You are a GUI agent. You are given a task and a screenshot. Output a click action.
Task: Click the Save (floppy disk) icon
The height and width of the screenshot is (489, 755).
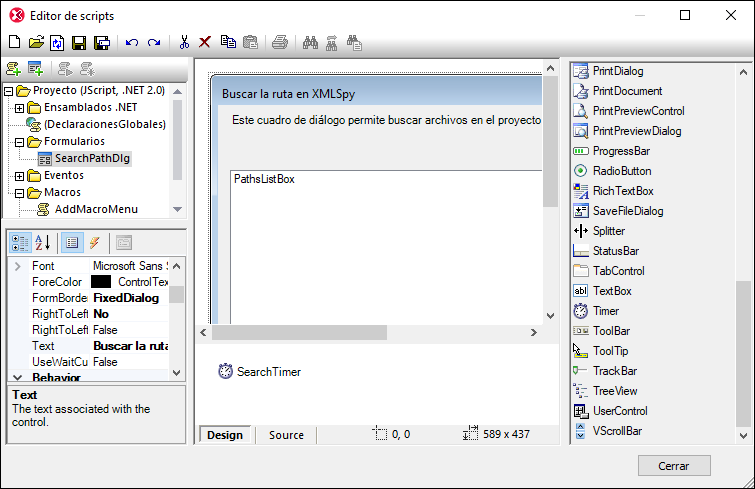[x=78, y=42]
